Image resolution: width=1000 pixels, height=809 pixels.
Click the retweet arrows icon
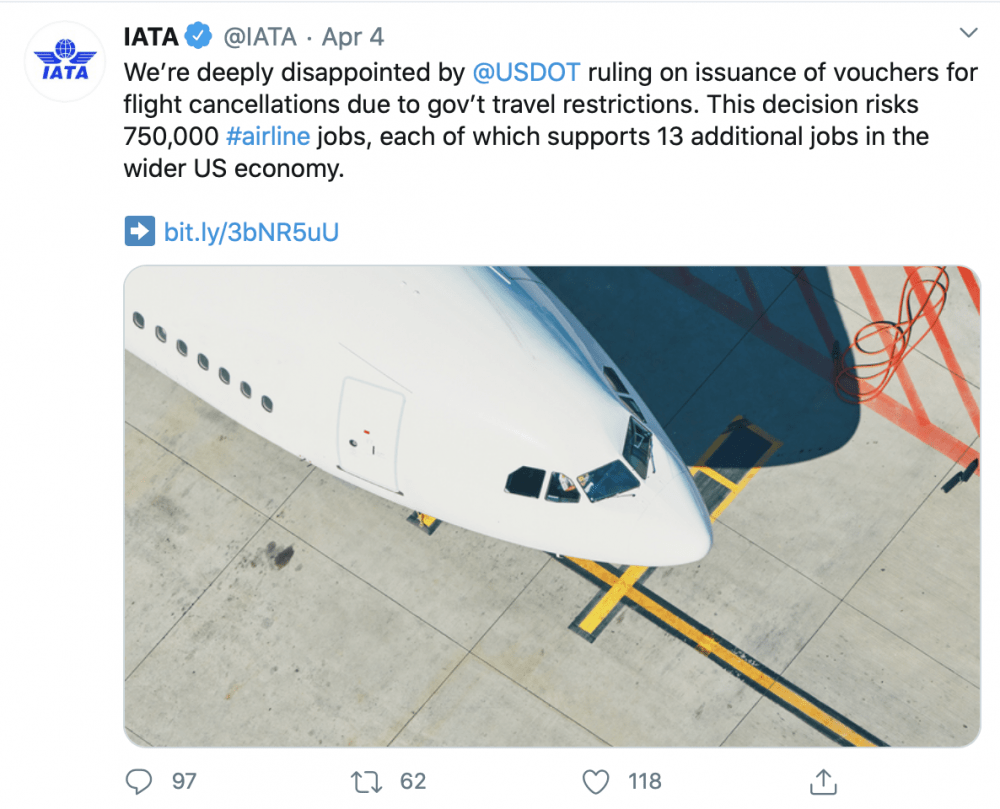pyautogui.click(x=366, y=782)
